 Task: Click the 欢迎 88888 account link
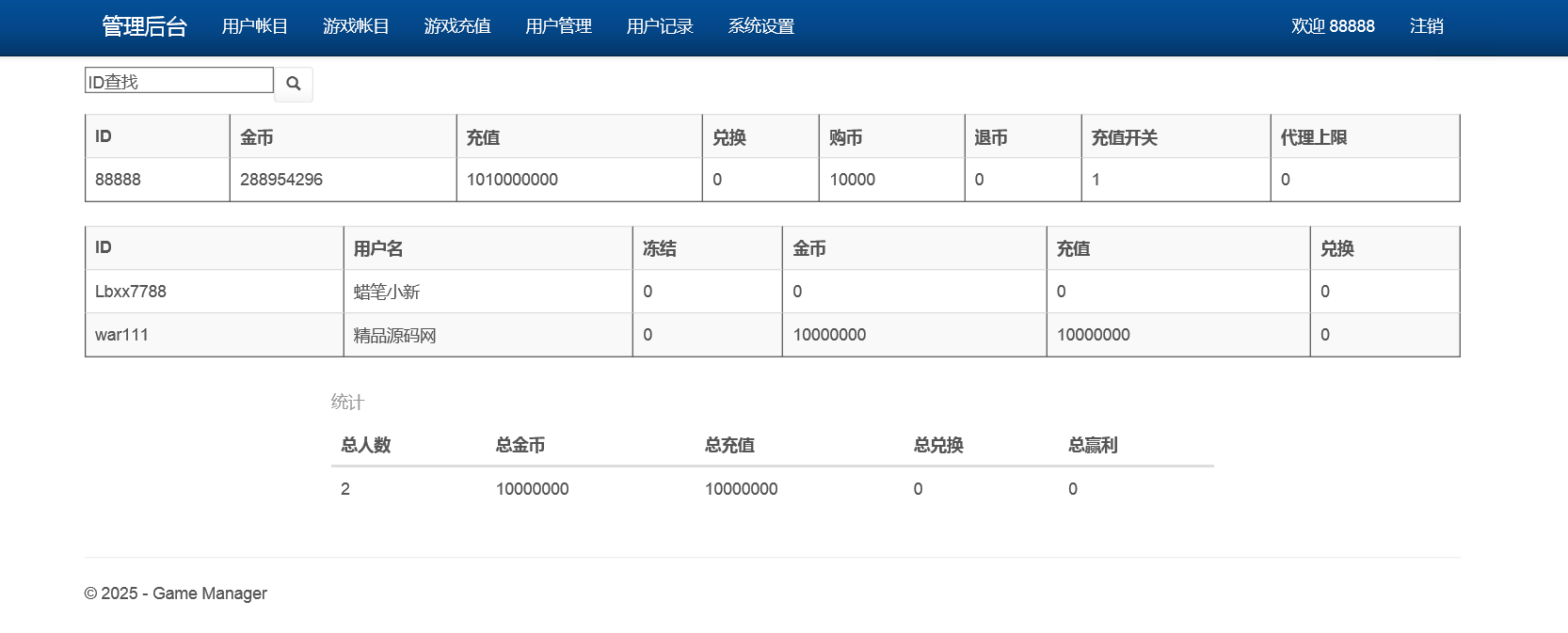1333,26
